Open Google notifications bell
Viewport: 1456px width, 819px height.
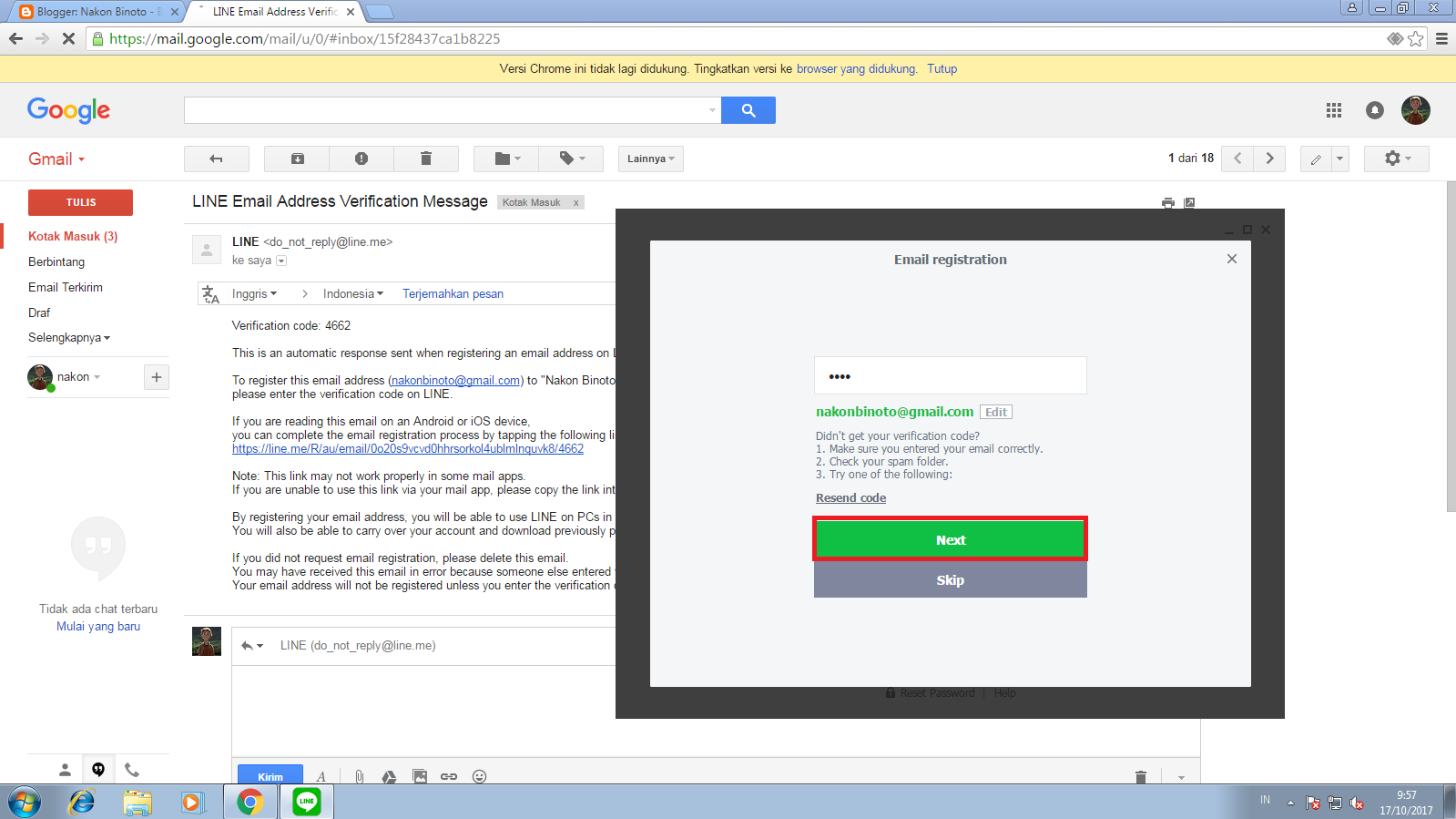tap(1375, 110)
